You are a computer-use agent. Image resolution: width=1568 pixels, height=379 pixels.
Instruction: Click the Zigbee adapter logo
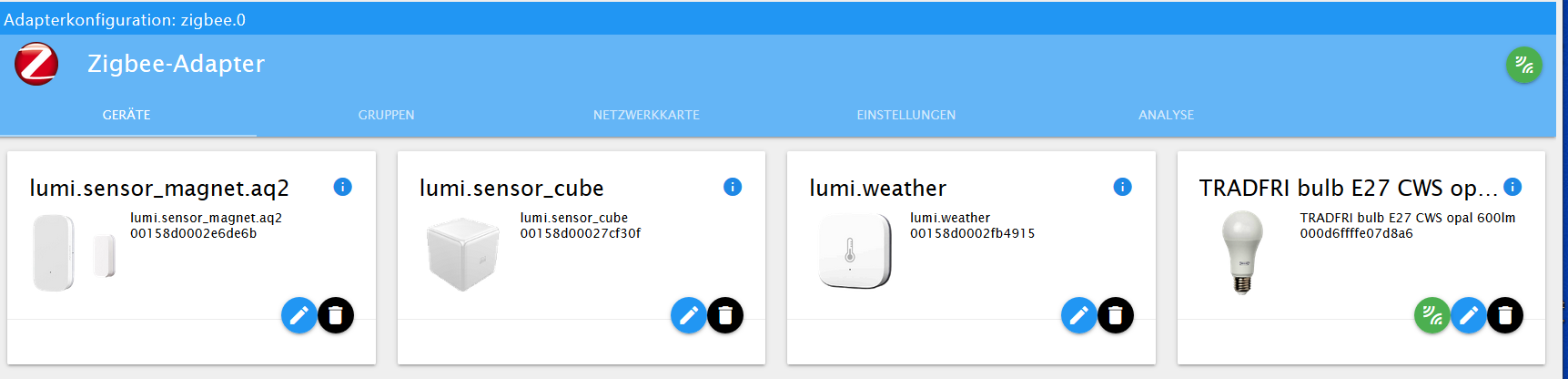pyautogui.click(x=36, y=64)
